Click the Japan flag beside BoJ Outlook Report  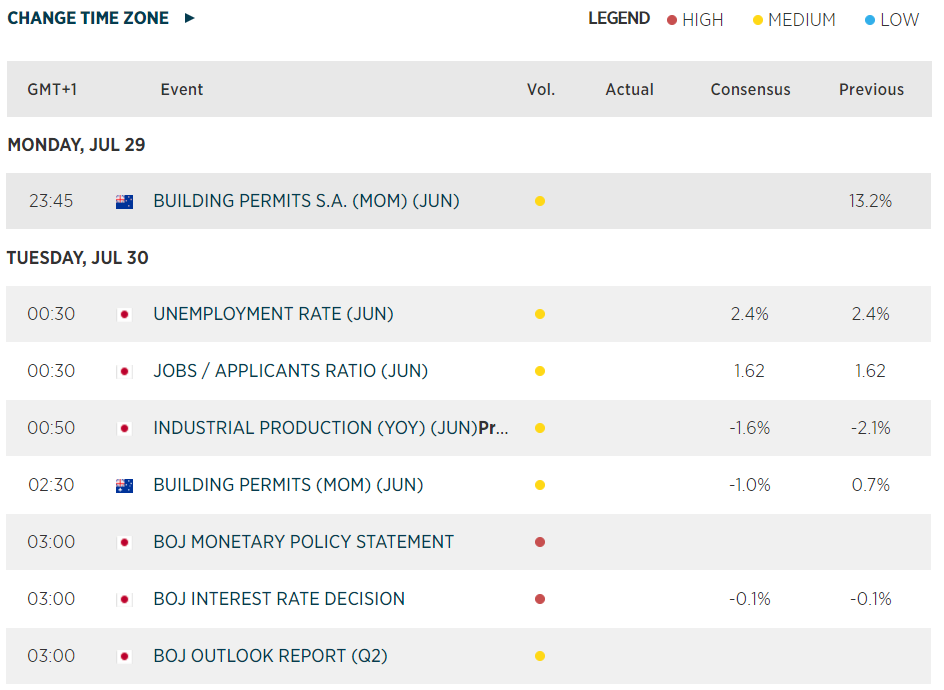pyautogui.click(x=125, y=656)
